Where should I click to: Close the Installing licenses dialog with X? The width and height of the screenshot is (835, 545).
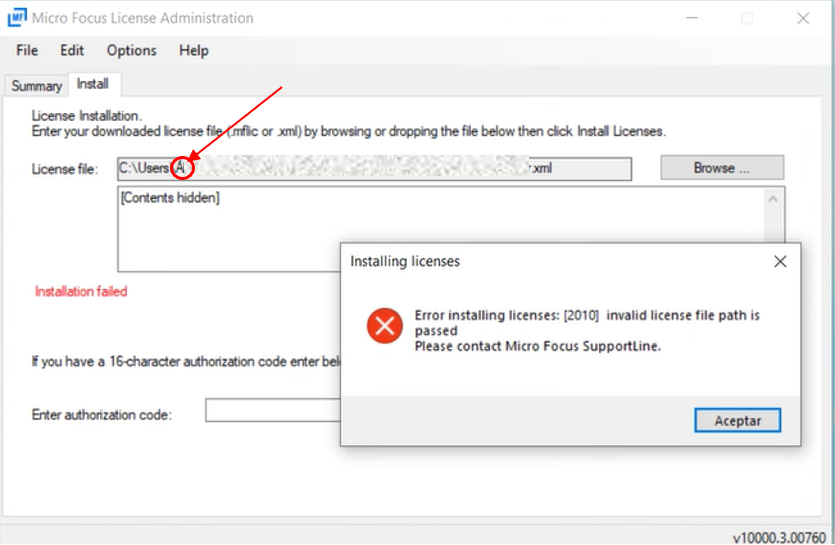[780, 261]
